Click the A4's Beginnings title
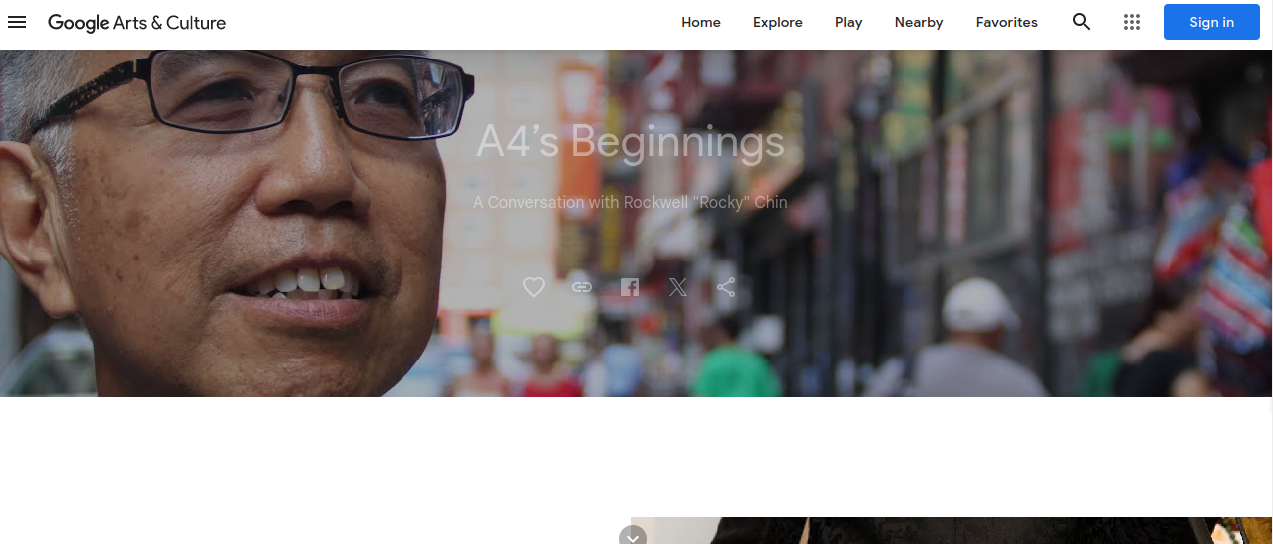 630,142
